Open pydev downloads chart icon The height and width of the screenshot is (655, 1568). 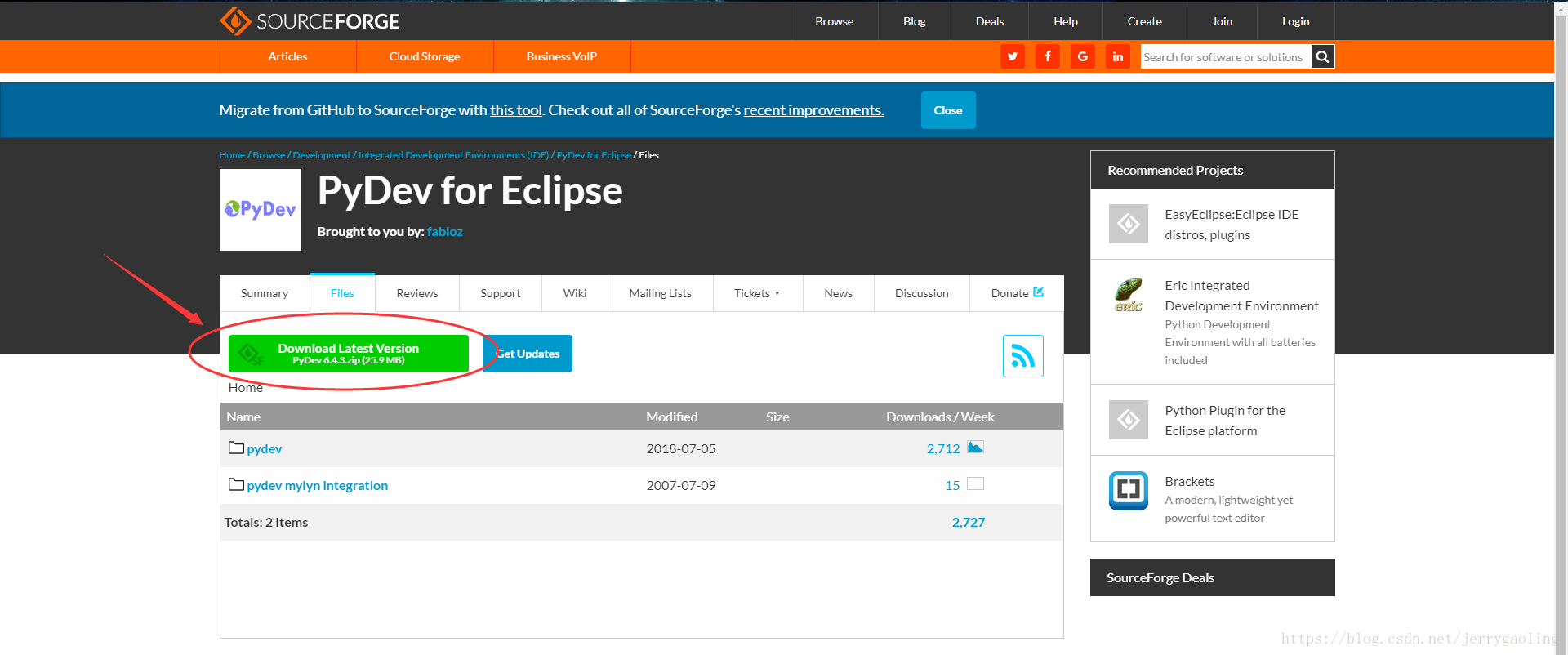click(x=975, y=447)
